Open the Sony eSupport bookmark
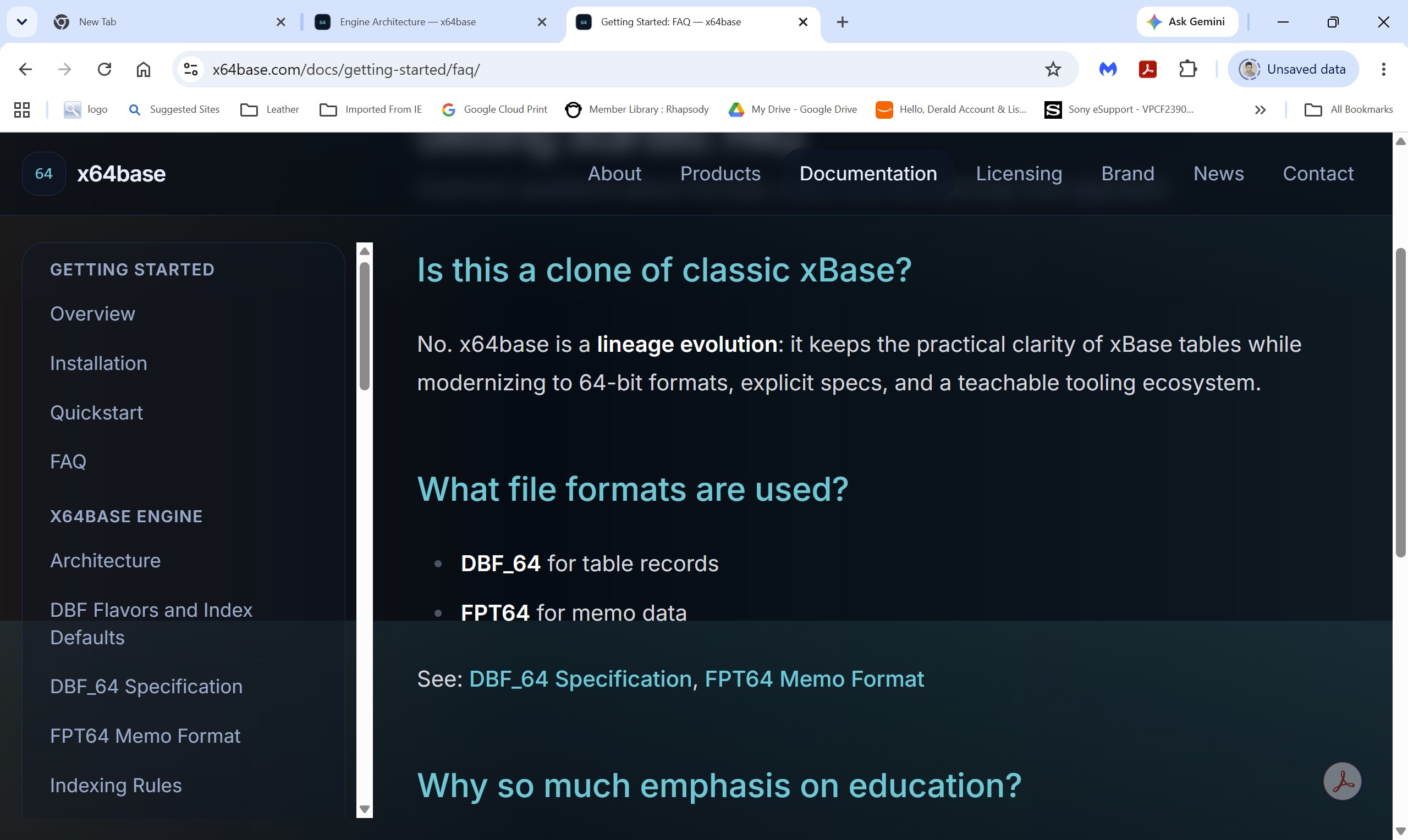 (1119, 109)
